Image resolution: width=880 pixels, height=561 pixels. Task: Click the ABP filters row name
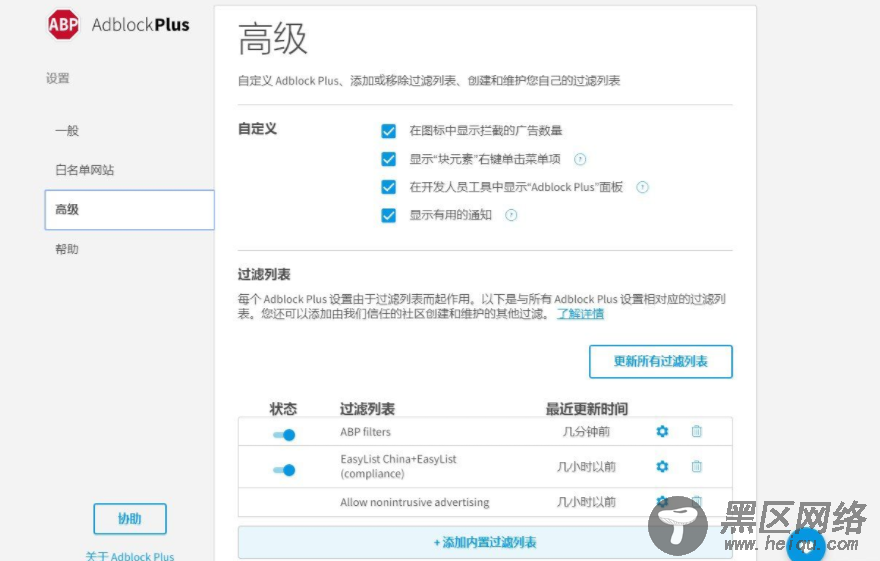(x=365, y=432)
